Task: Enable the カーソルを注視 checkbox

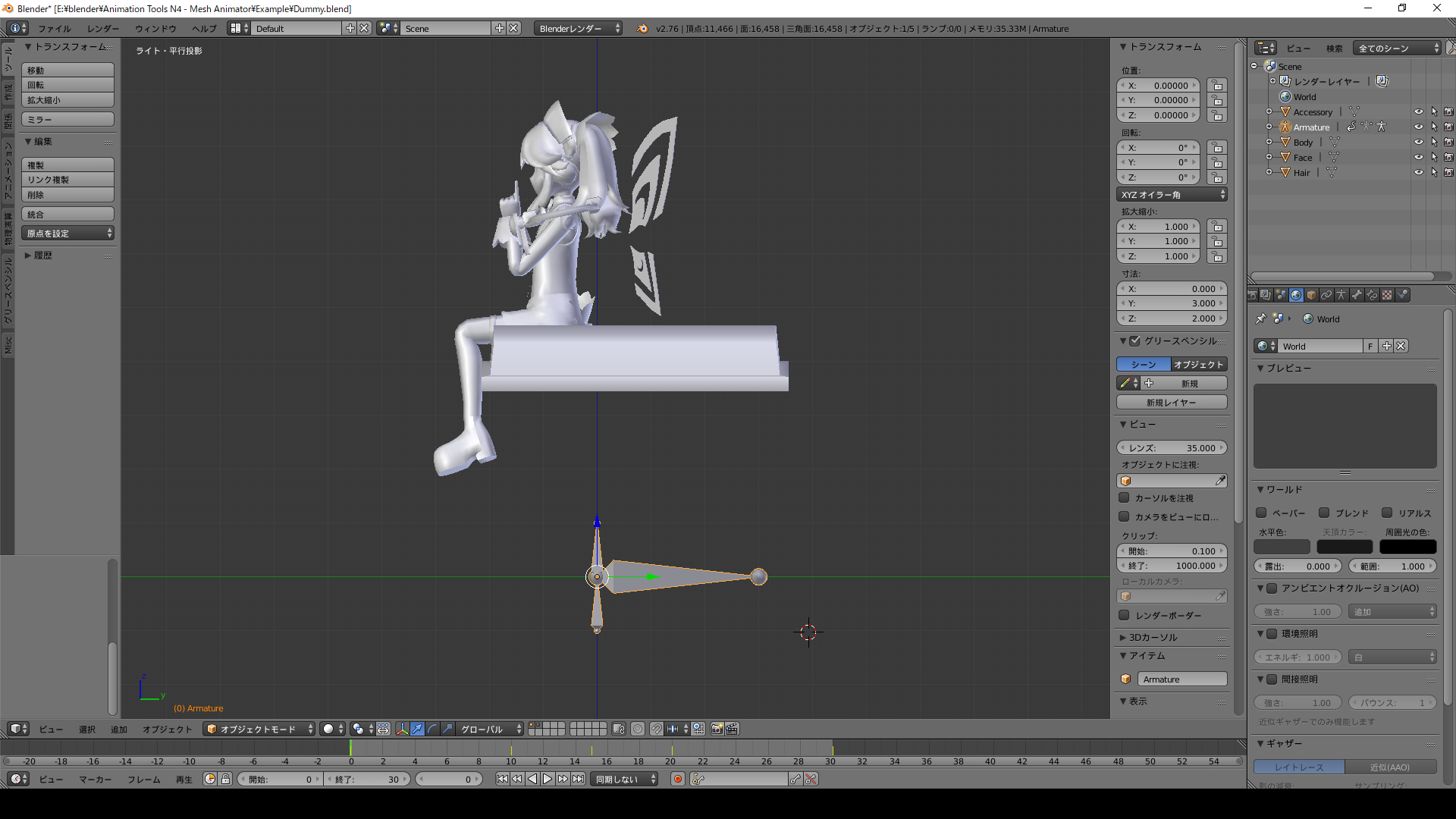Action: [x=1124, y=497]
